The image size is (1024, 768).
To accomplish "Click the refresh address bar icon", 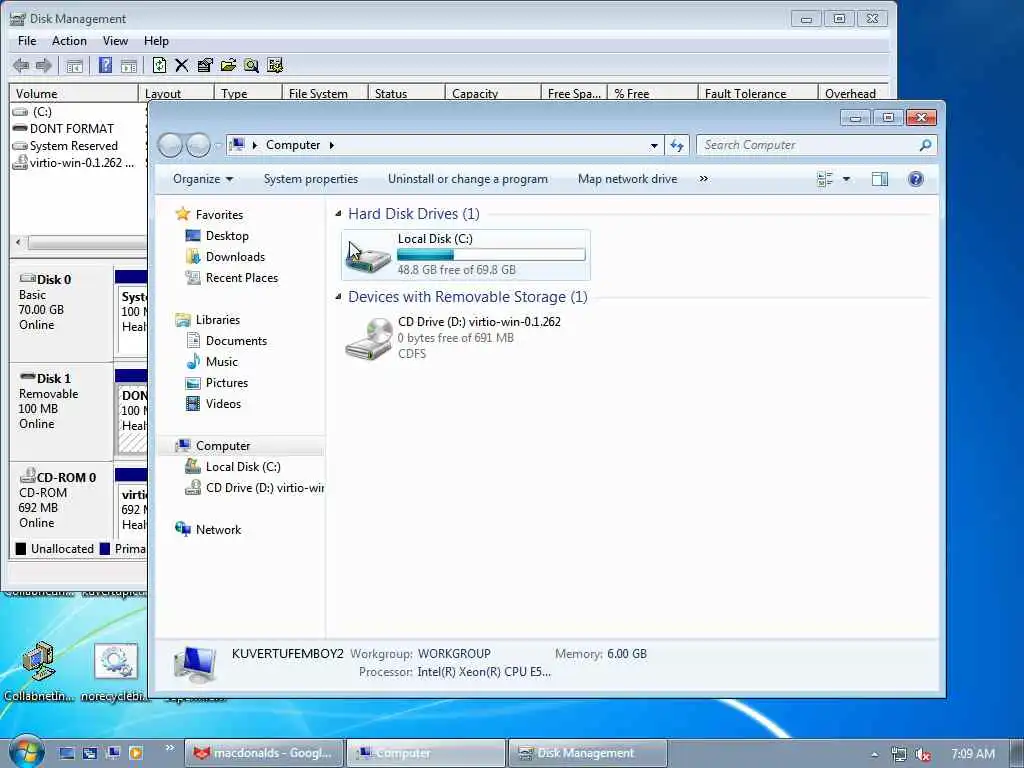I will pyautogui.click(x=677, y=146).
